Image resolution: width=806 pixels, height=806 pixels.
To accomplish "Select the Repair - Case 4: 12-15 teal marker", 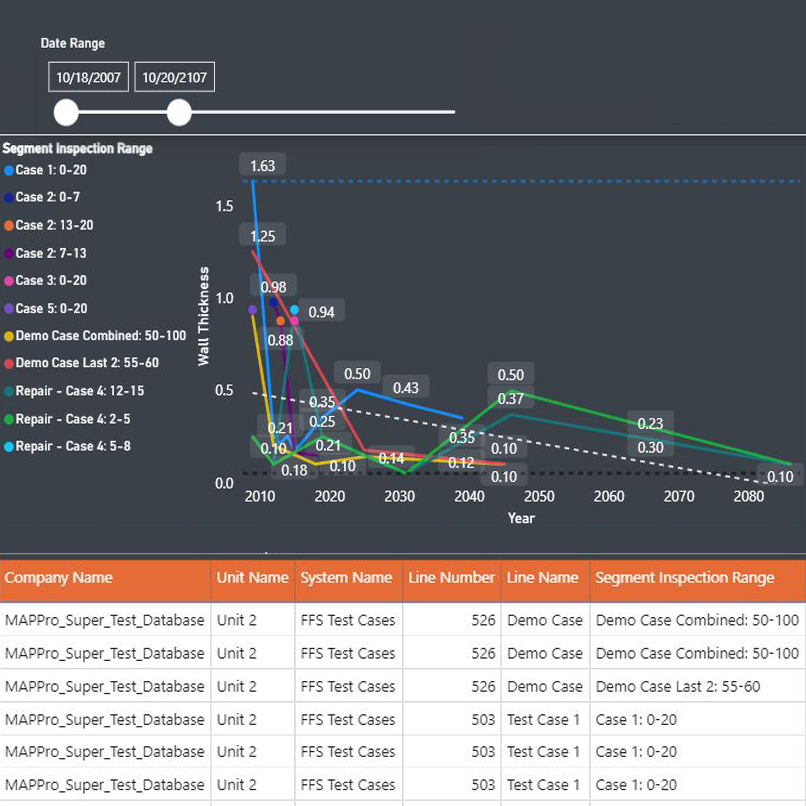I will coord(10,391).
